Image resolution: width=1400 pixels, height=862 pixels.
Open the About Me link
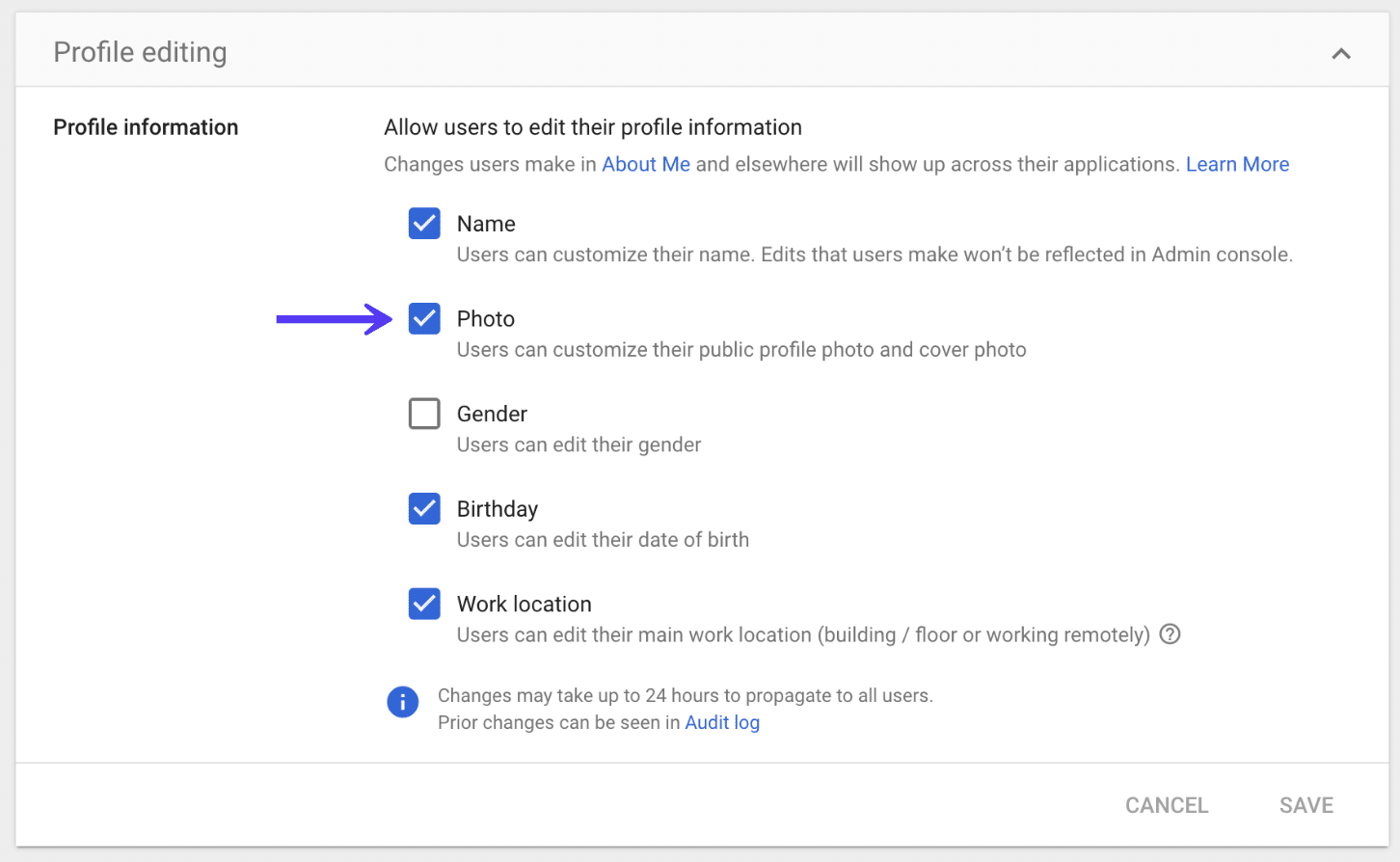pyautogui.click(x=645, y=164)
